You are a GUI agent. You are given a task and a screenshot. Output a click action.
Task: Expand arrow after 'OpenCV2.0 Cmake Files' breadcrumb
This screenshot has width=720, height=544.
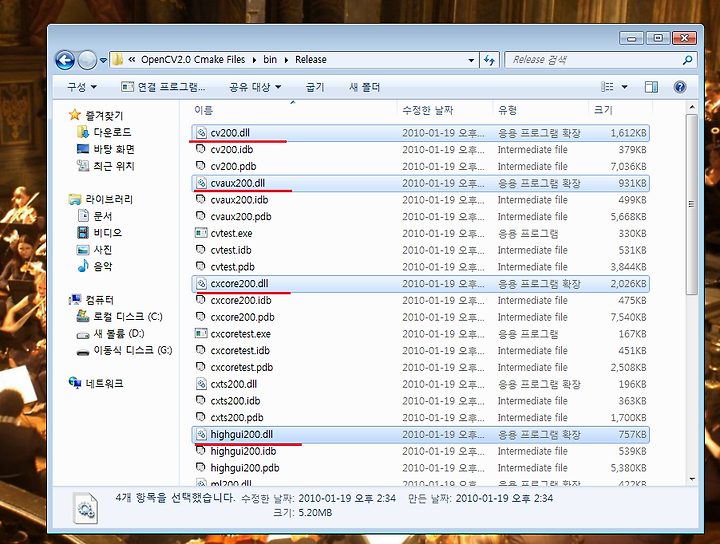[x=254, y=60]
